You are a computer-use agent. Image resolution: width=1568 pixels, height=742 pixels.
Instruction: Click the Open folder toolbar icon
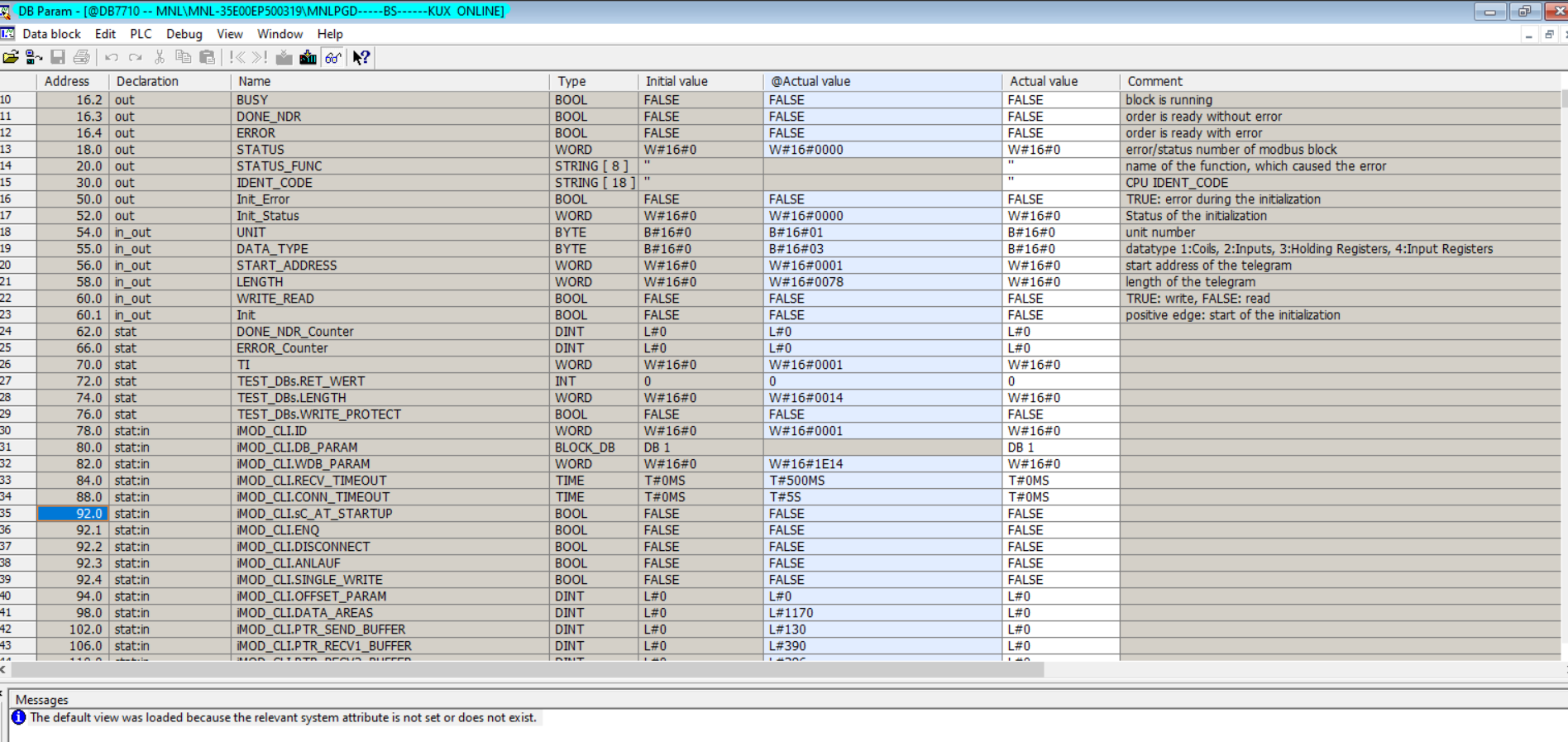11,57
